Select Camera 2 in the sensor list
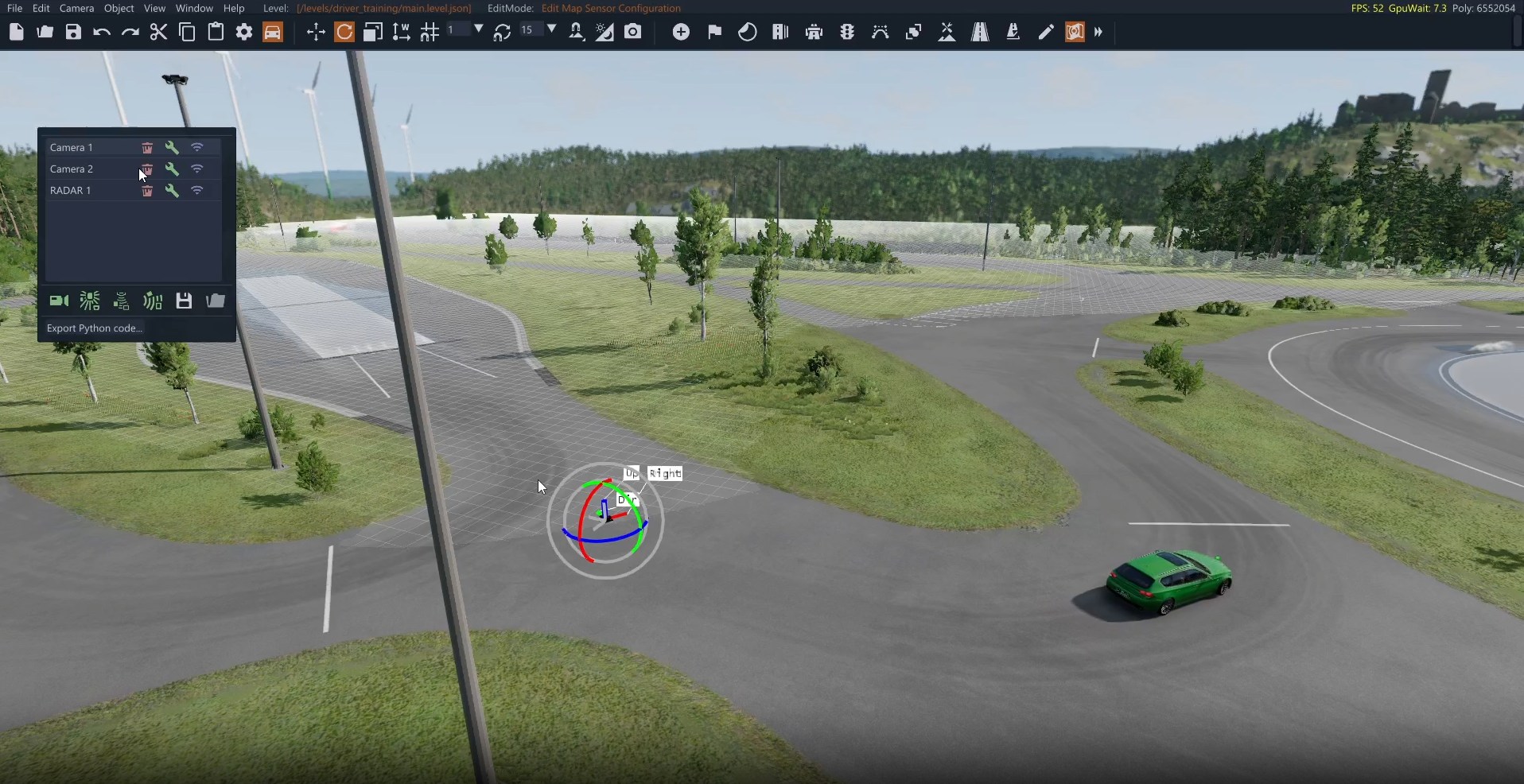 72,169
